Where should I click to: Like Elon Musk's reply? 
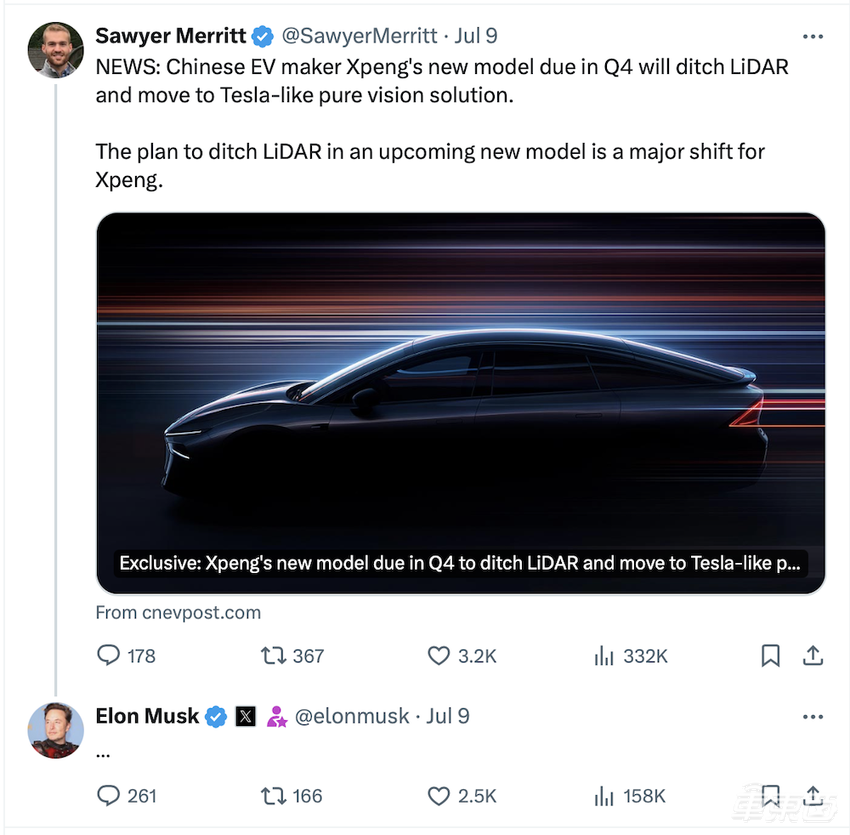(439, 796)
